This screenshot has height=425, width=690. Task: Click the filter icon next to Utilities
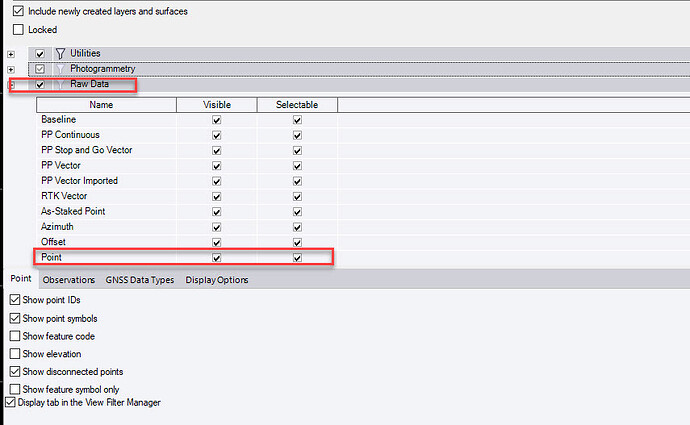click(60, 53)
